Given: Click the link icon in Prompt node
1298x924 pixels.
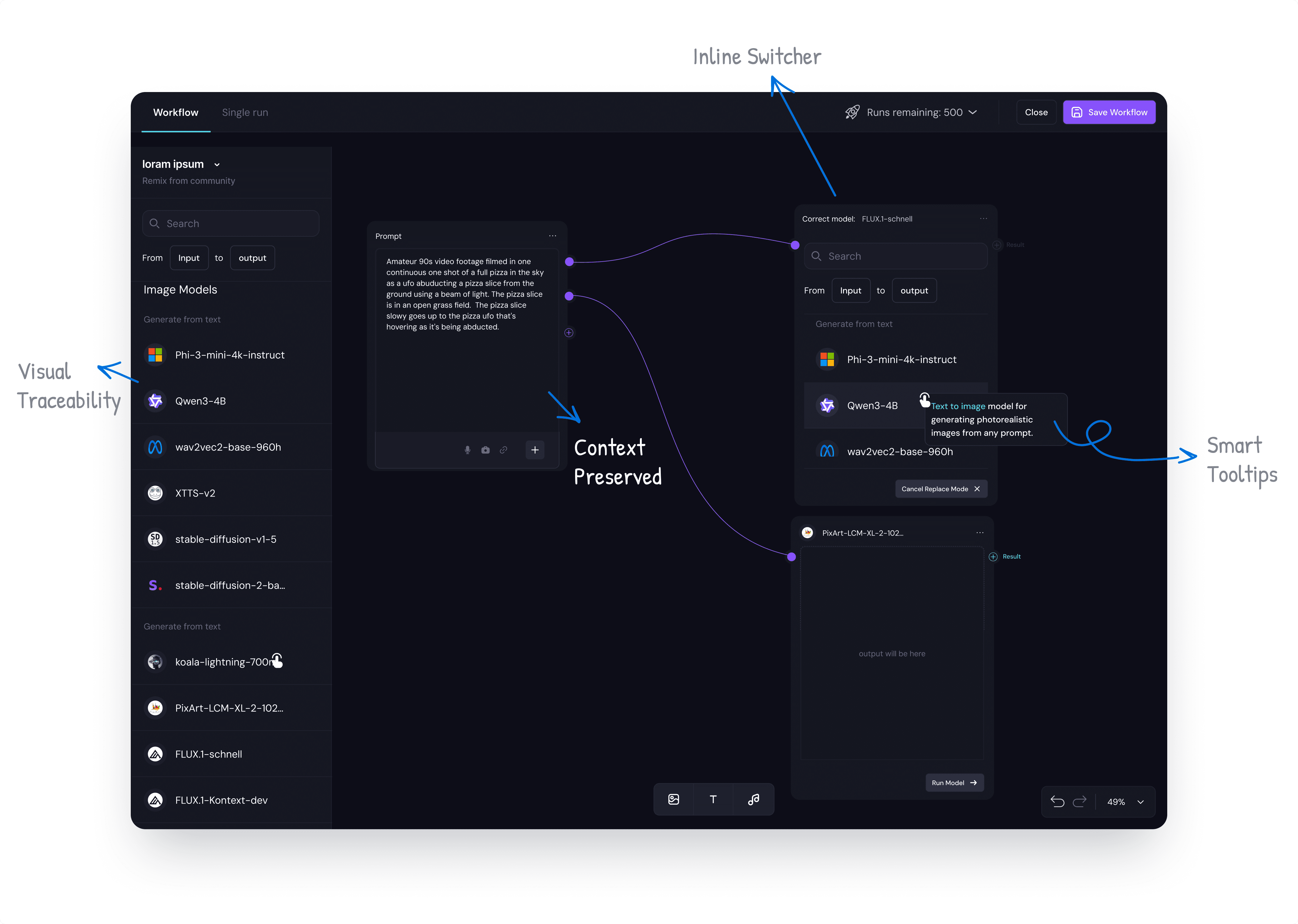Looking at the screenshot, I should click(503, 450).
